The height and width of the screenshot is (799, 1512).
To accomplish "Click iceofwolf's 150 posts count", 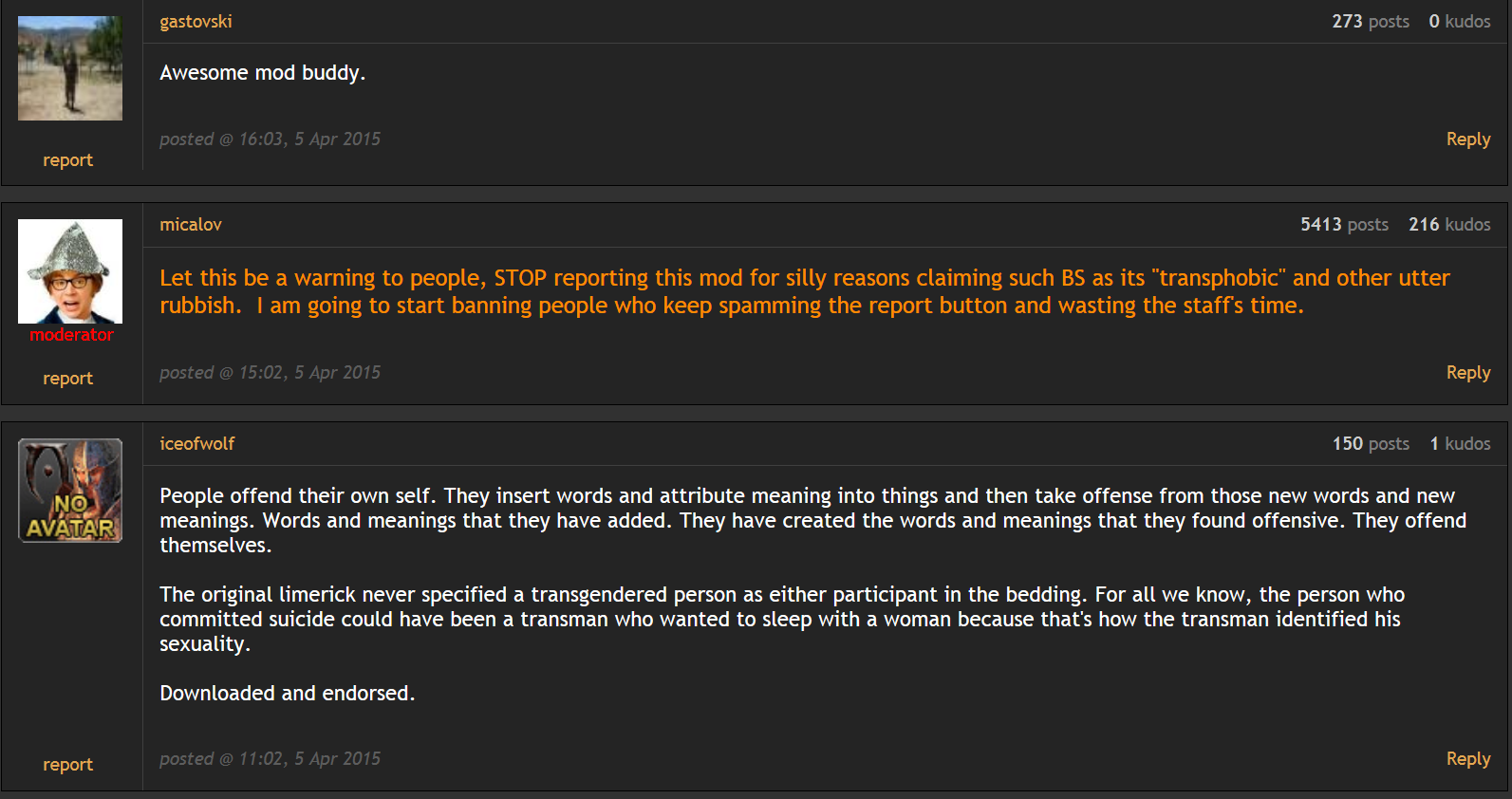I will [1371, 443].
